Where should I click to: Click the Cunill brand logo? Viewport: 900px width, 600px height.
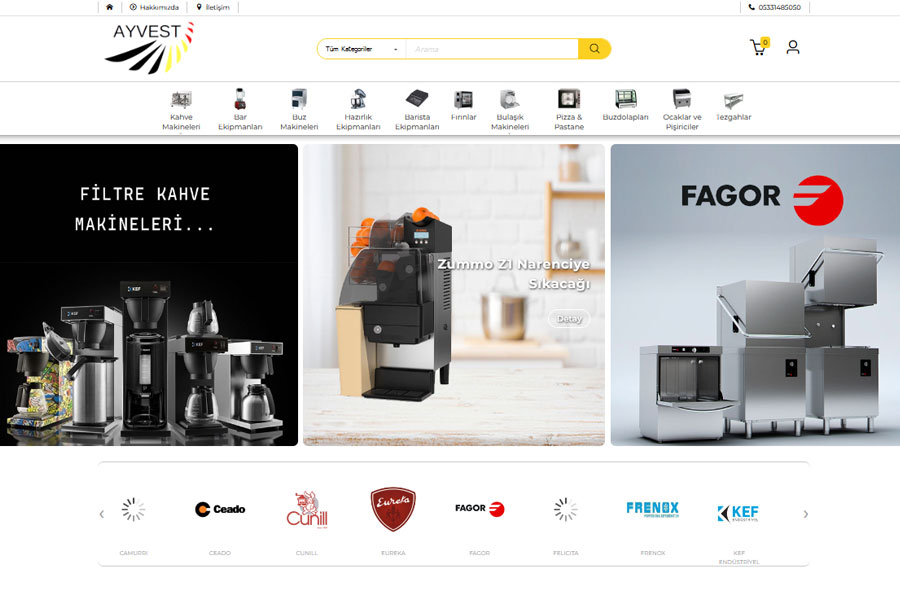click(307, 509)
